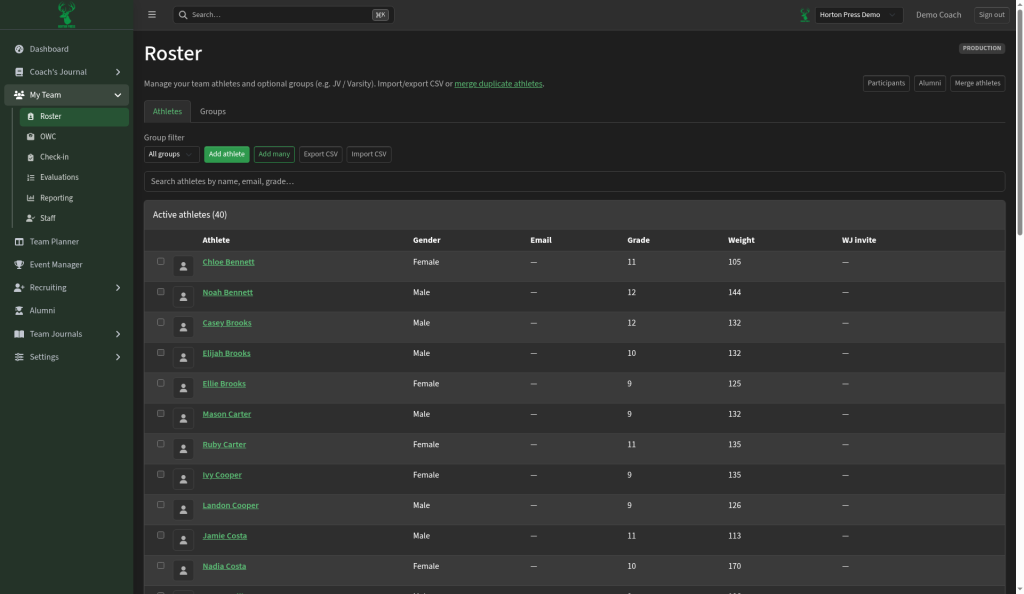Click the Add many button
This screenshot has width=1024, height=594.
click(274, 154)
